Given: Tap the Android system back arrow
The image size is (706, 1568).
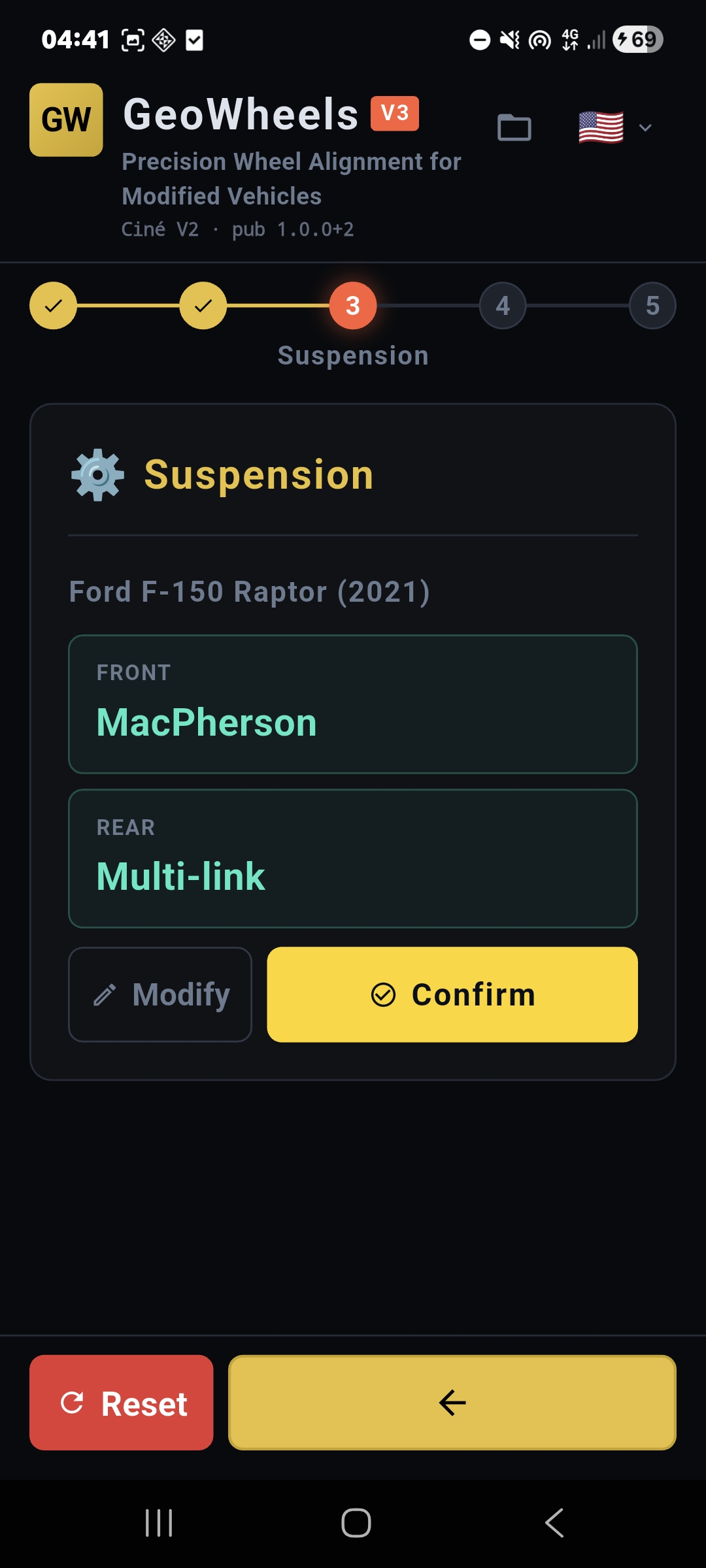Looking at the screenshot, I should [554, 1523].
